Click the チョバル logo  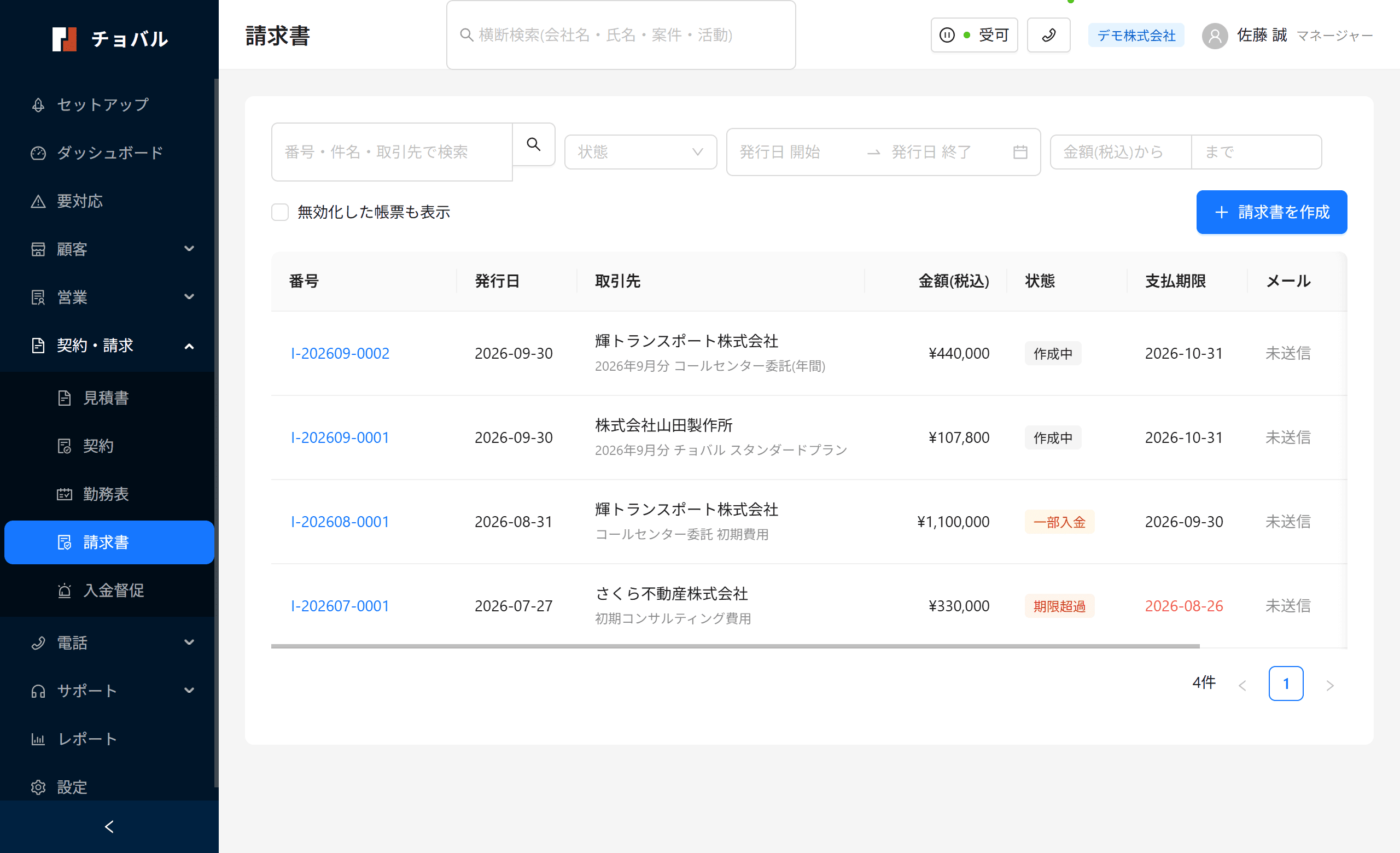[x=110, y=39]
